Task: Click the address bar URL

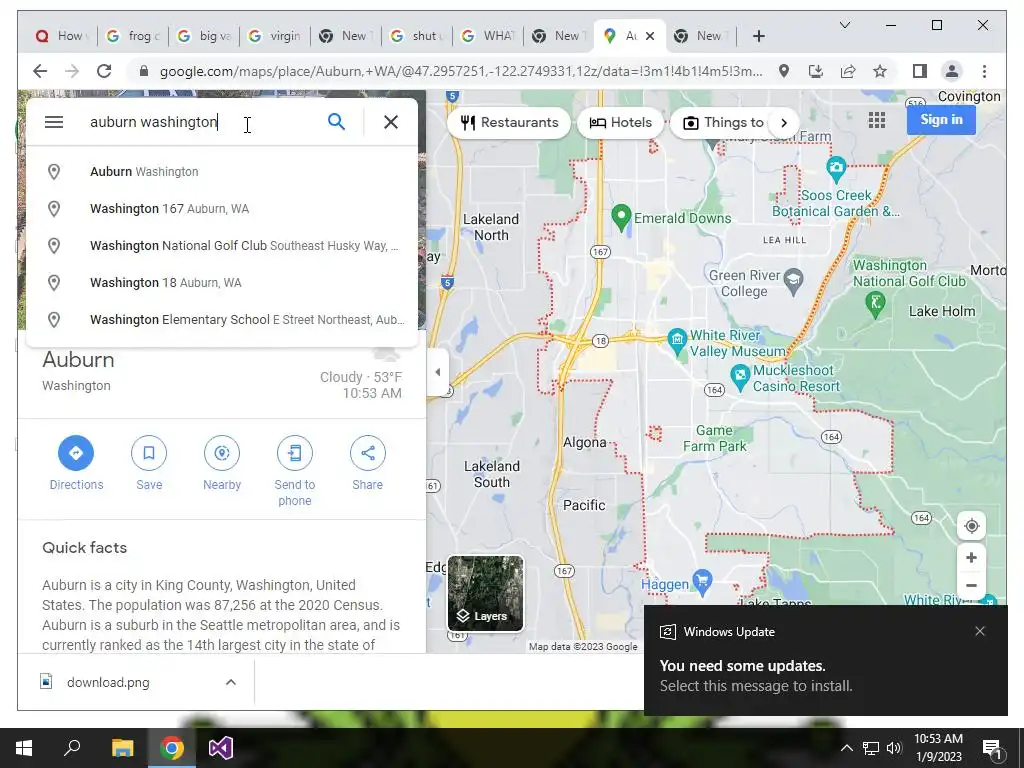Action: click(460, 71)
